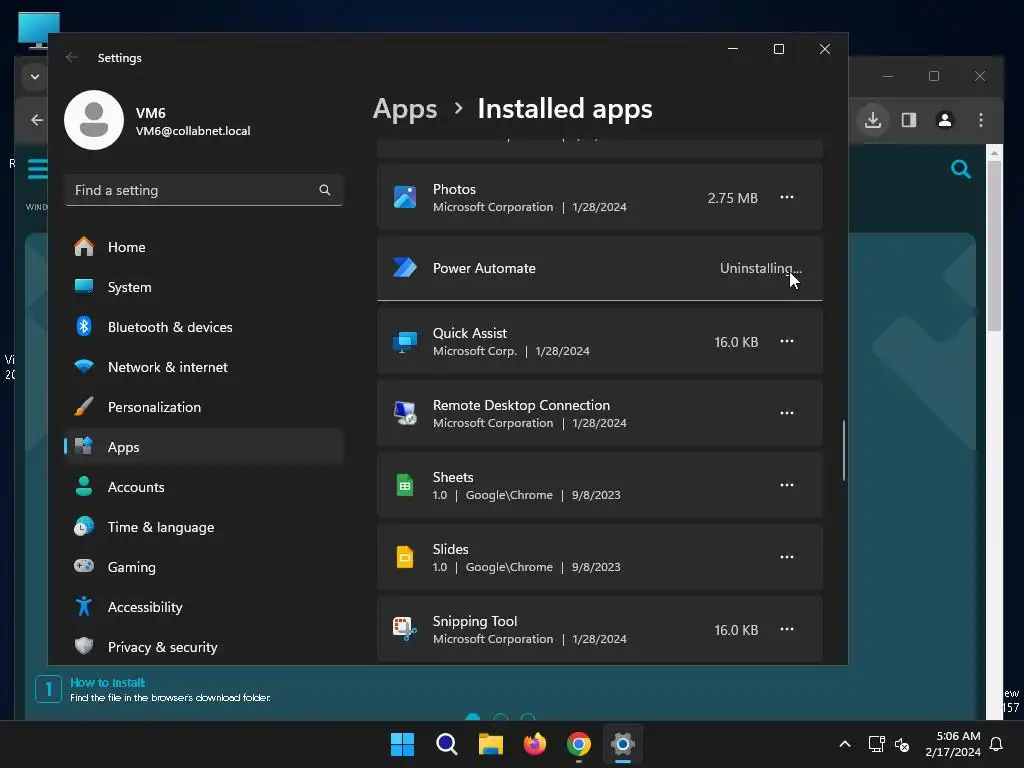Click the Chrome downloads icon behind Settings

pos(873,120)
